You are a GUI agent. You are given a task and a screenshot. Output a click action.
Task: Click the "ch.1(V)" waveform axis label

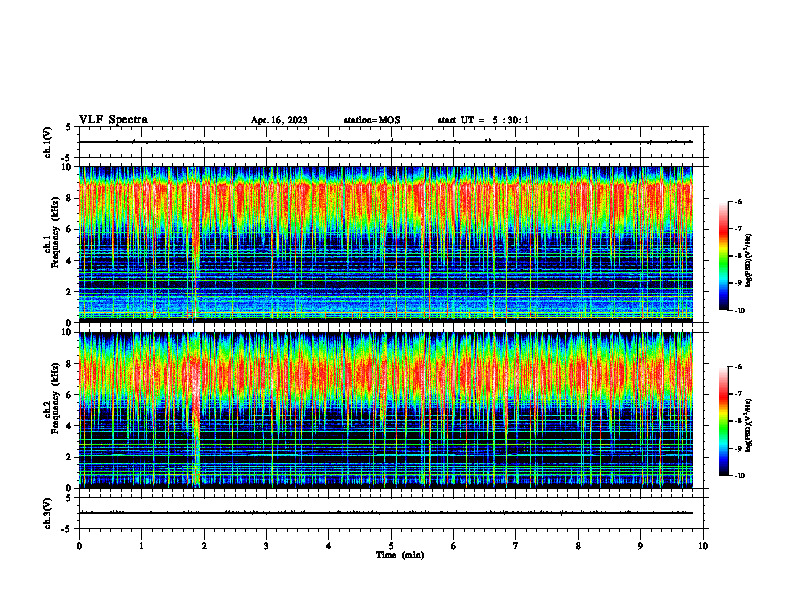click(47, 142)
